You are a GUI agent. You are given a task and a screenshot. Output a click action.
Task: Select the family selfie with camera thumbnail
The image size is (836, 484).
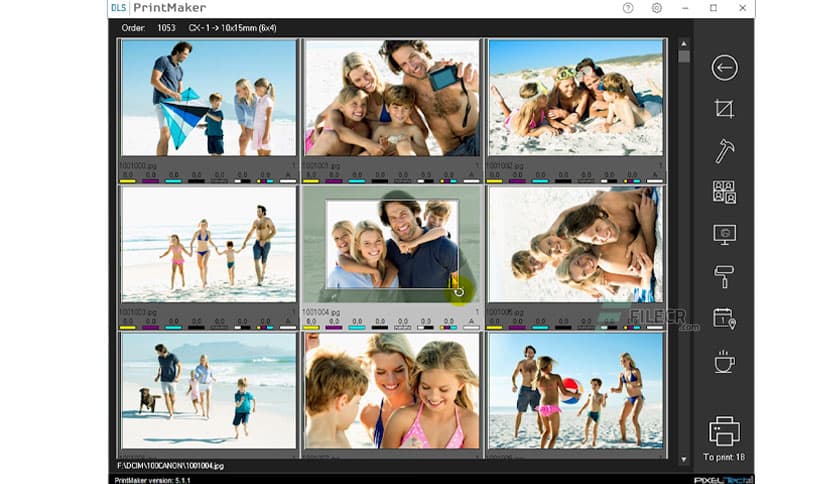click(392, 98)
